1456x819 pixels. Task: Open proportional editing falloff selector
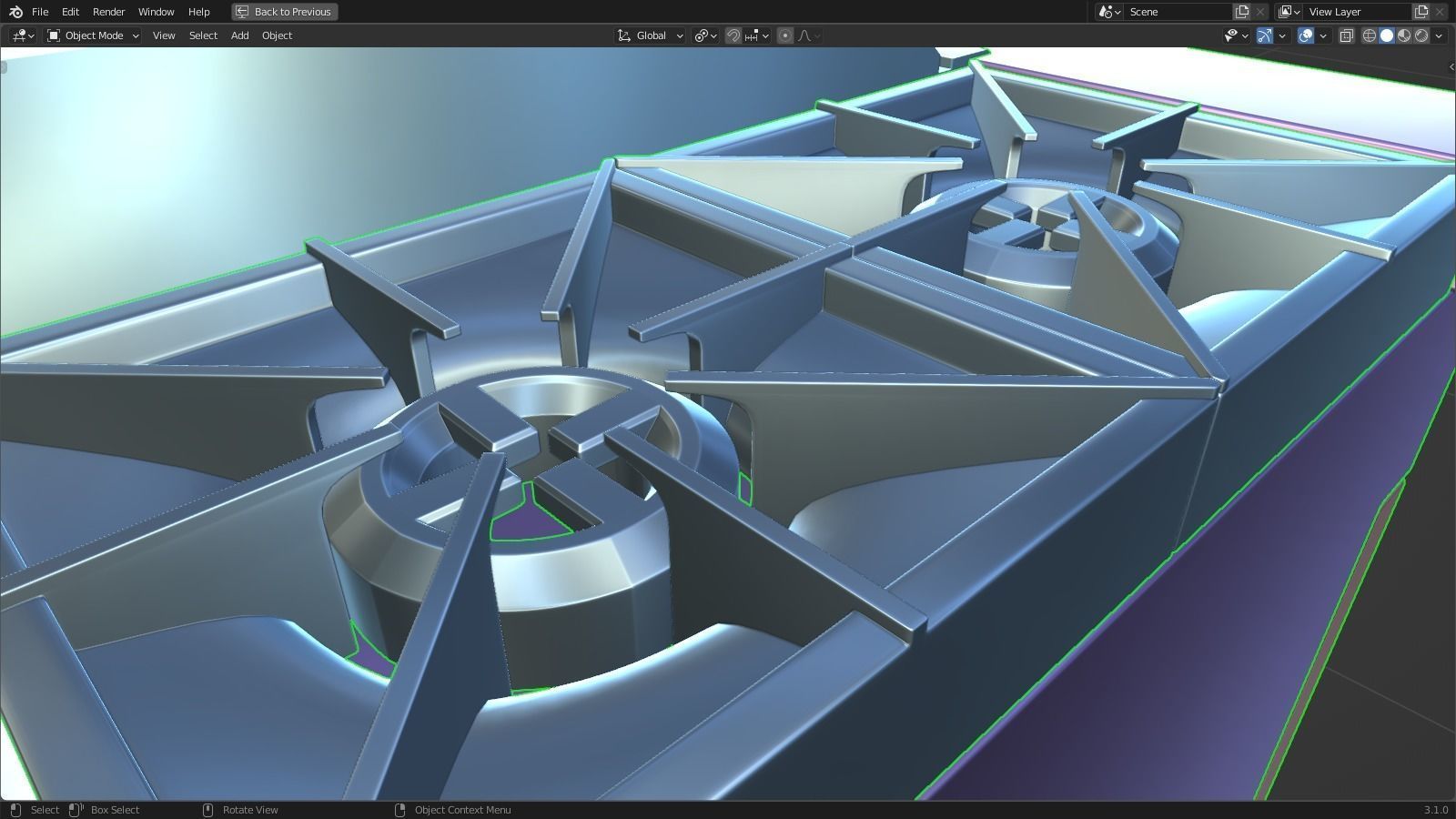(x=809, y=35)
